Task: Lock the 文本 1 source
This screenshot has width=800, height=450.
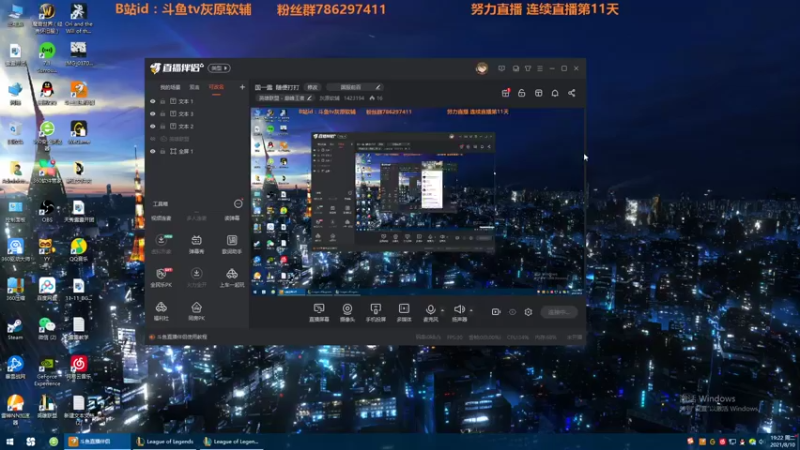Action: coord(163,101)
